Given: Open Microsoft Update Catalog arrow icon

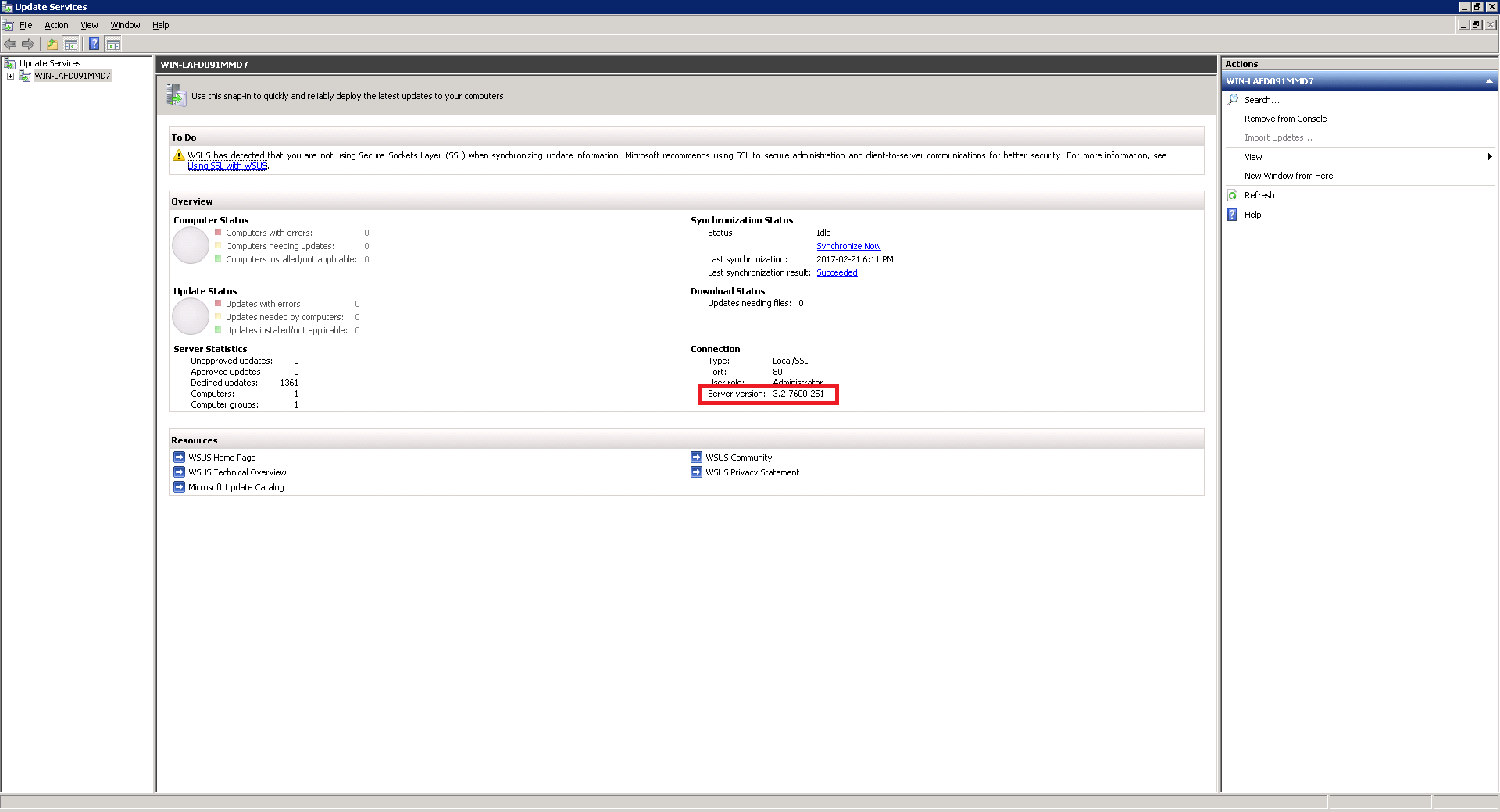Looking at the screenshot, I should (179, 486).
